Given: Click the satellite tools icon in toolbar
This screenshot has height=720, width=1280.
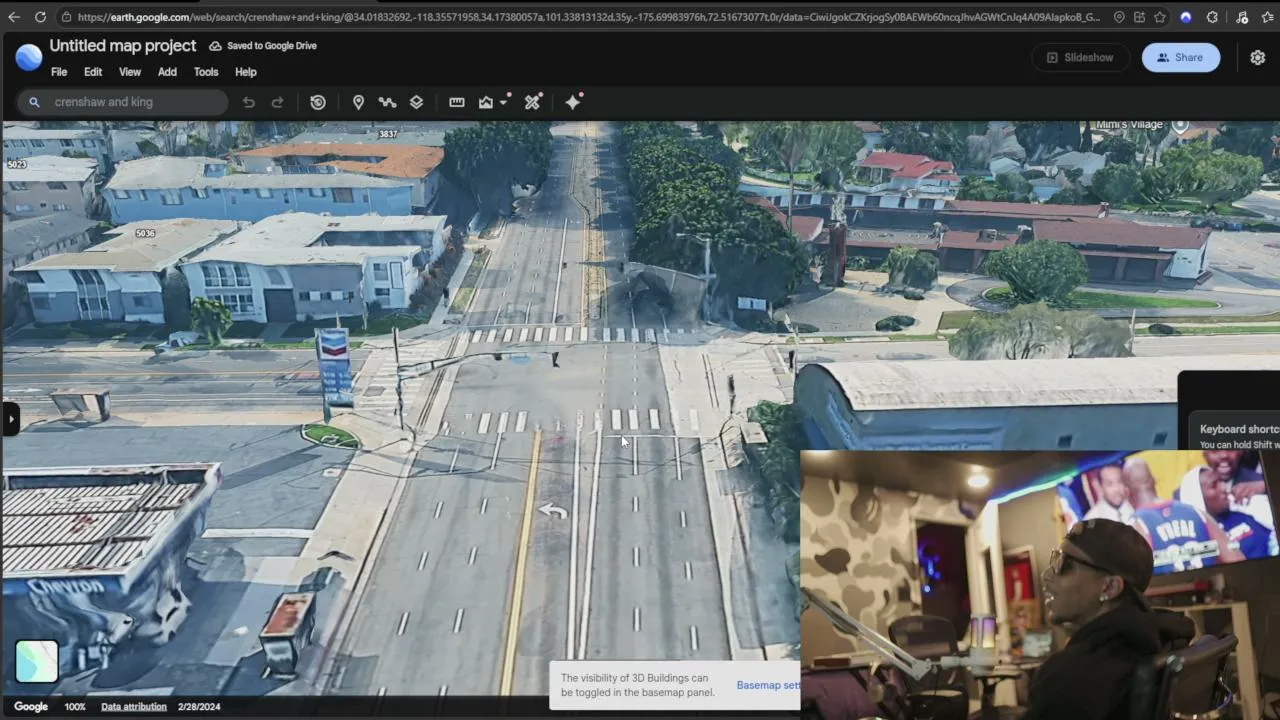Looking at the screenshot, I should 532,102.
